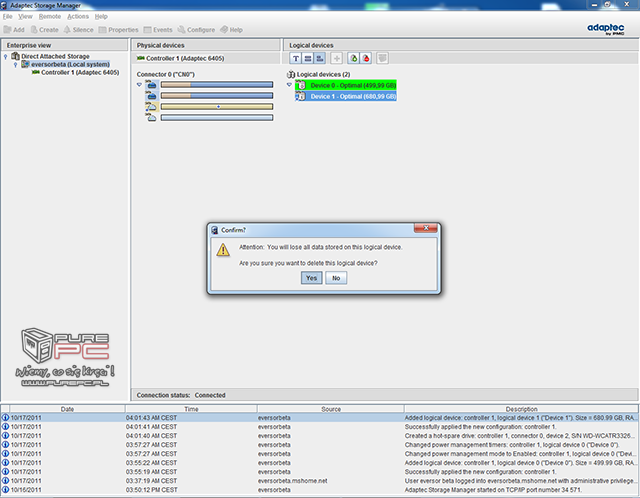Collapse the Logical devices list arrow

(x=289, y=85)
